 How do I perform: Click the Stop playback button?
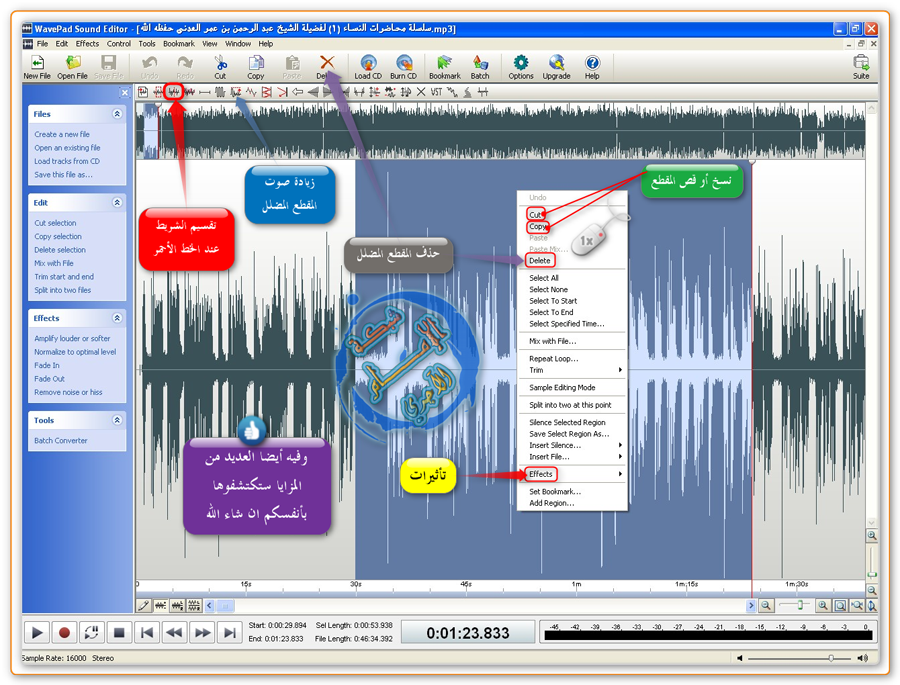point(119,633)
